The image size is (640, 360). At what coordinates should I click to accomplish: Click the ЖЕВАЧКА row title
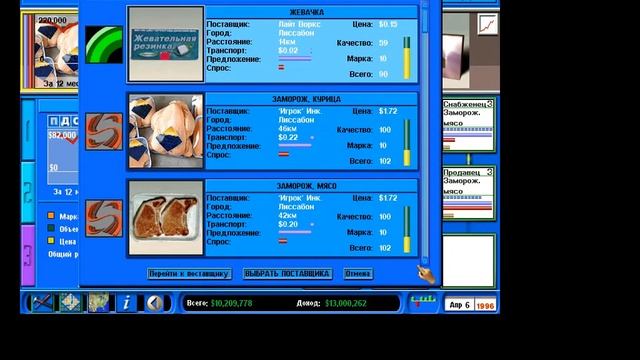307,12
